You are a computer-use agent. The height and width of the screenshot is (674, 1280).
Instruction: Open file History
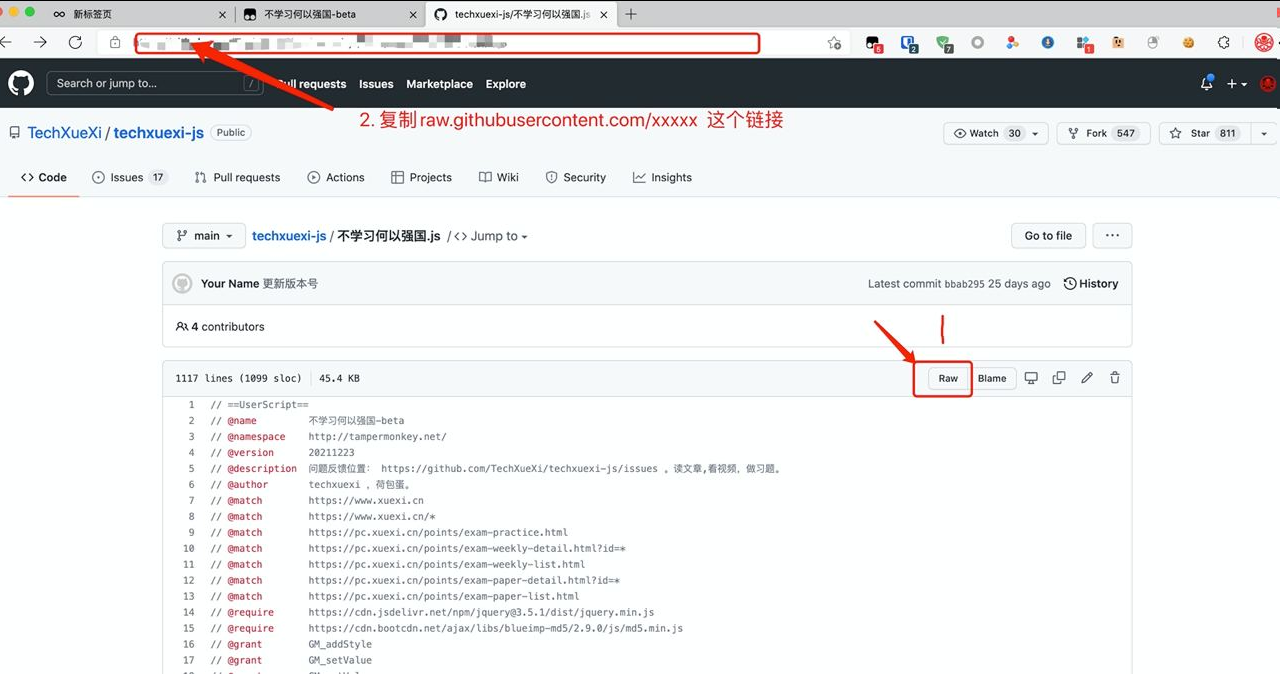click(1091, 284)
